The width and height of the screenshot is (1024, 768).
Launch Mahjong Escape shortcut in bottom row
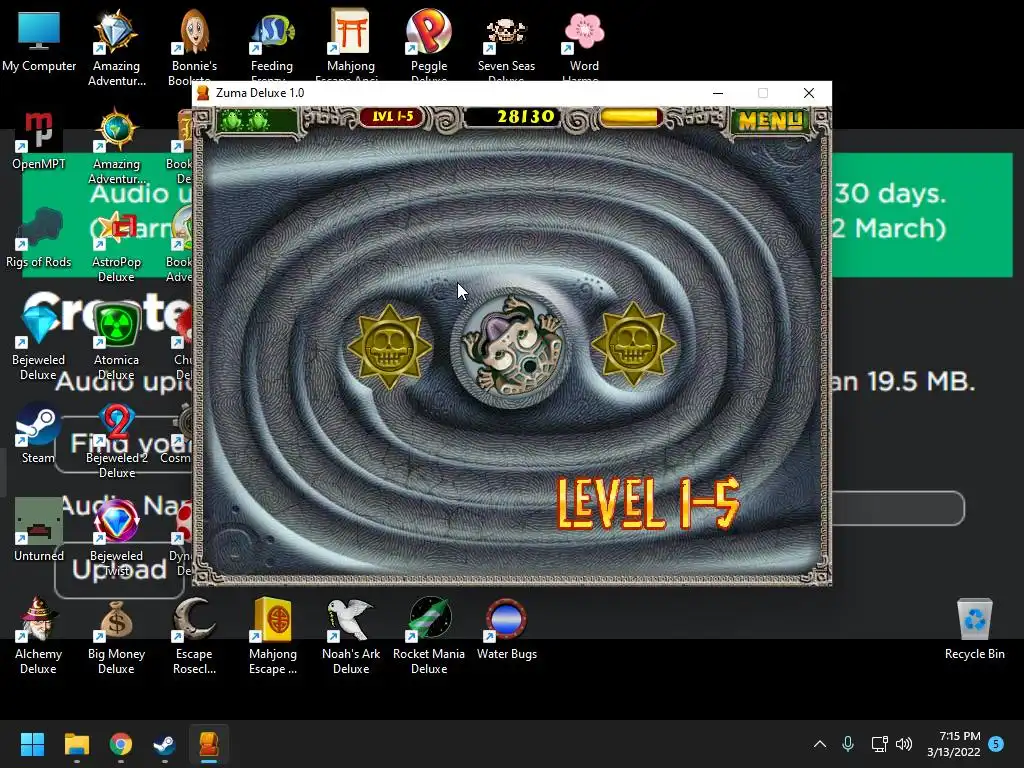click(x=272, y=637)
